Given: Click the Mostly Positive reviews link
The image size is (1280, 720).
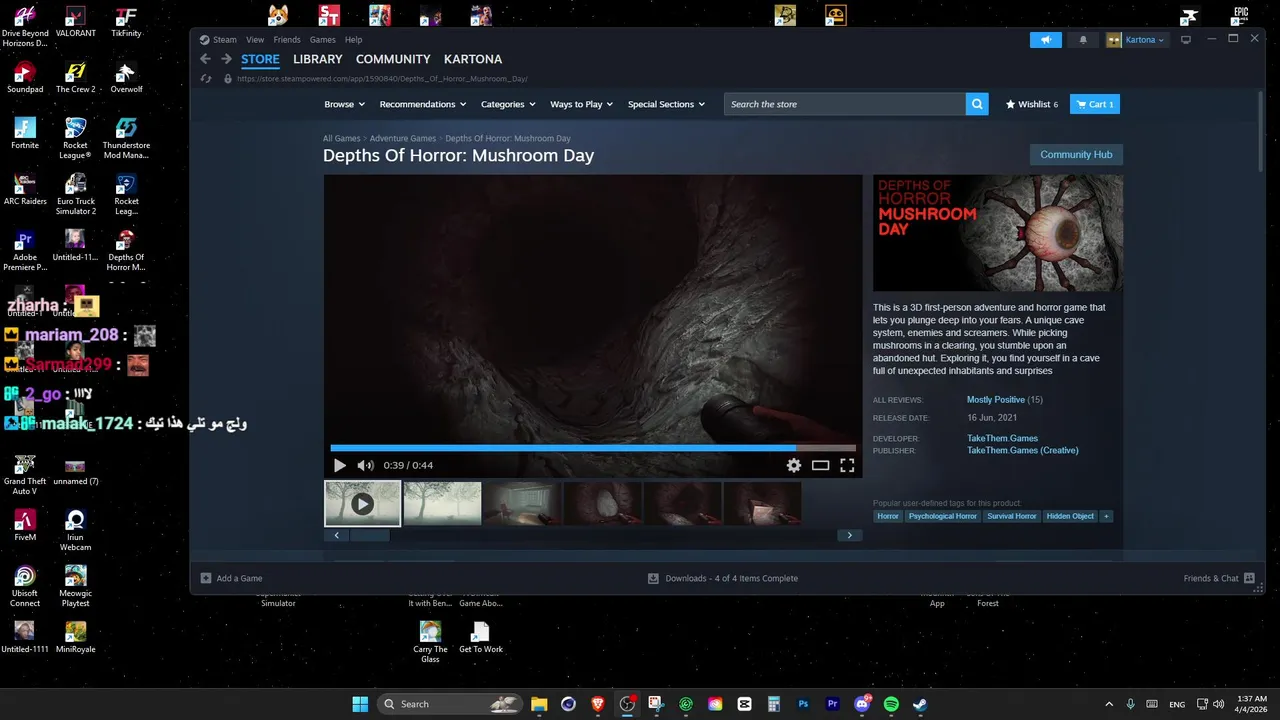Looking at the screenshot, I should [996, 400].
